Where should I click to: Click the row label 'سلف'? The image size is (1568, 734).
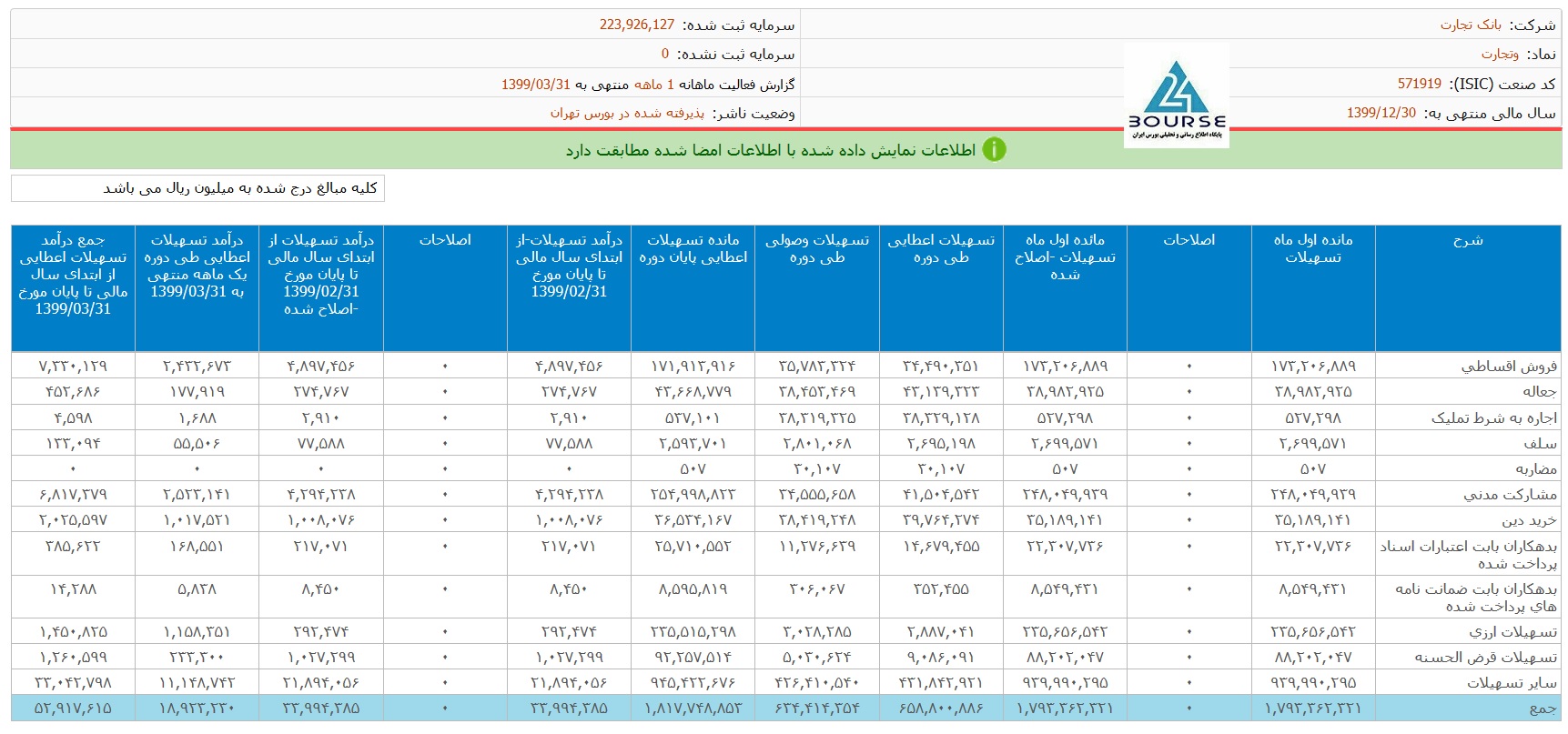coord(1541,443)
